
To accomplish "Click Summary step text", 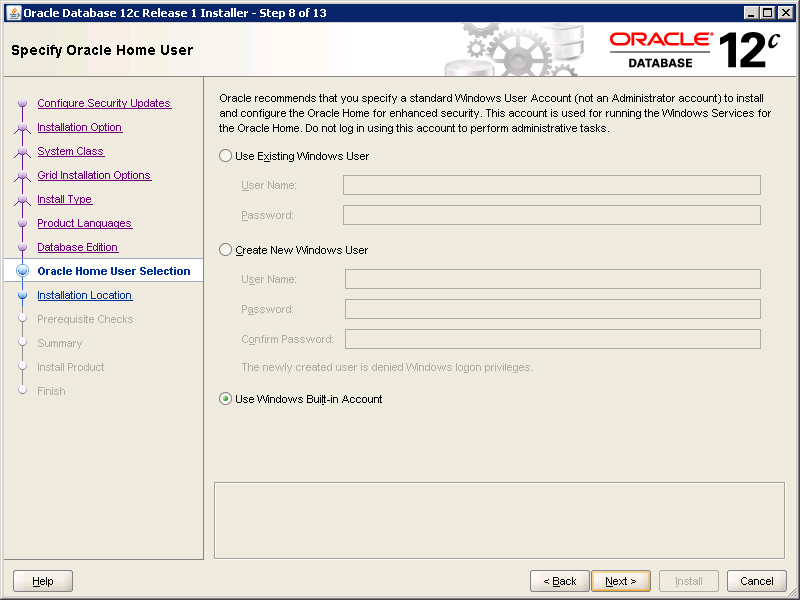I will [x=60, y=343].
